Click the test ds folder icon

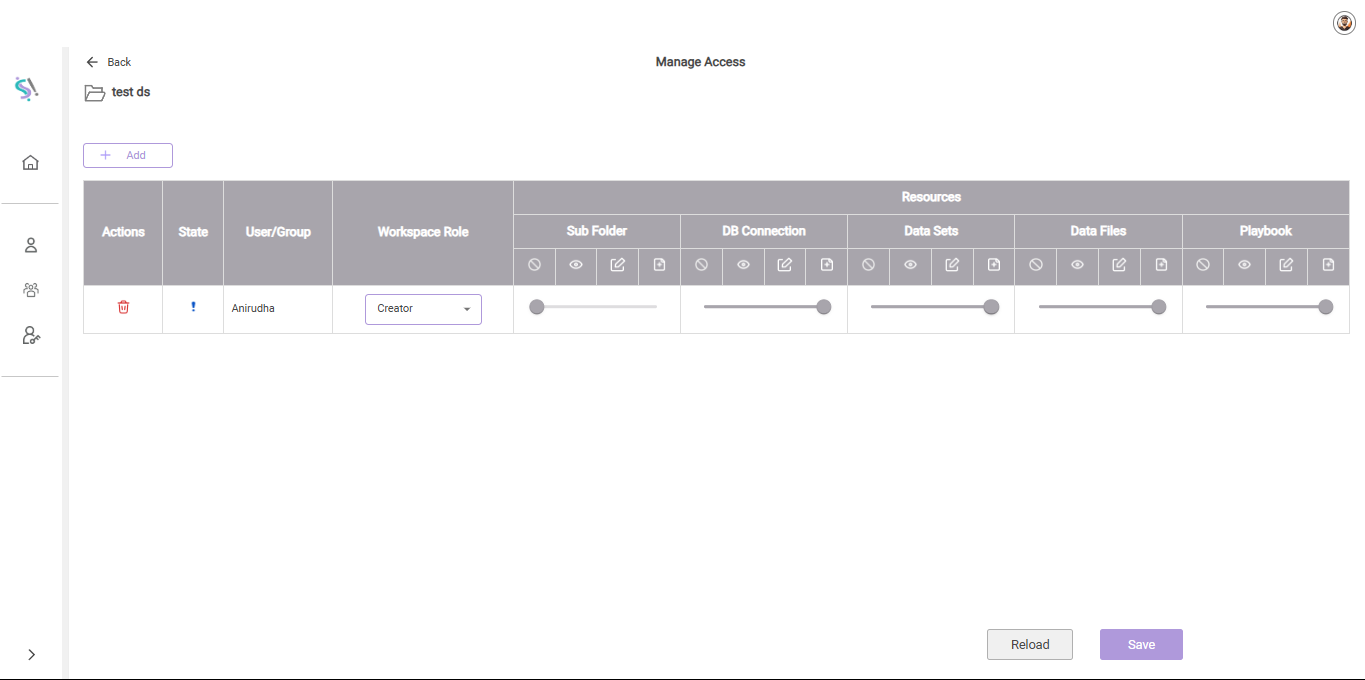(95, 93)
